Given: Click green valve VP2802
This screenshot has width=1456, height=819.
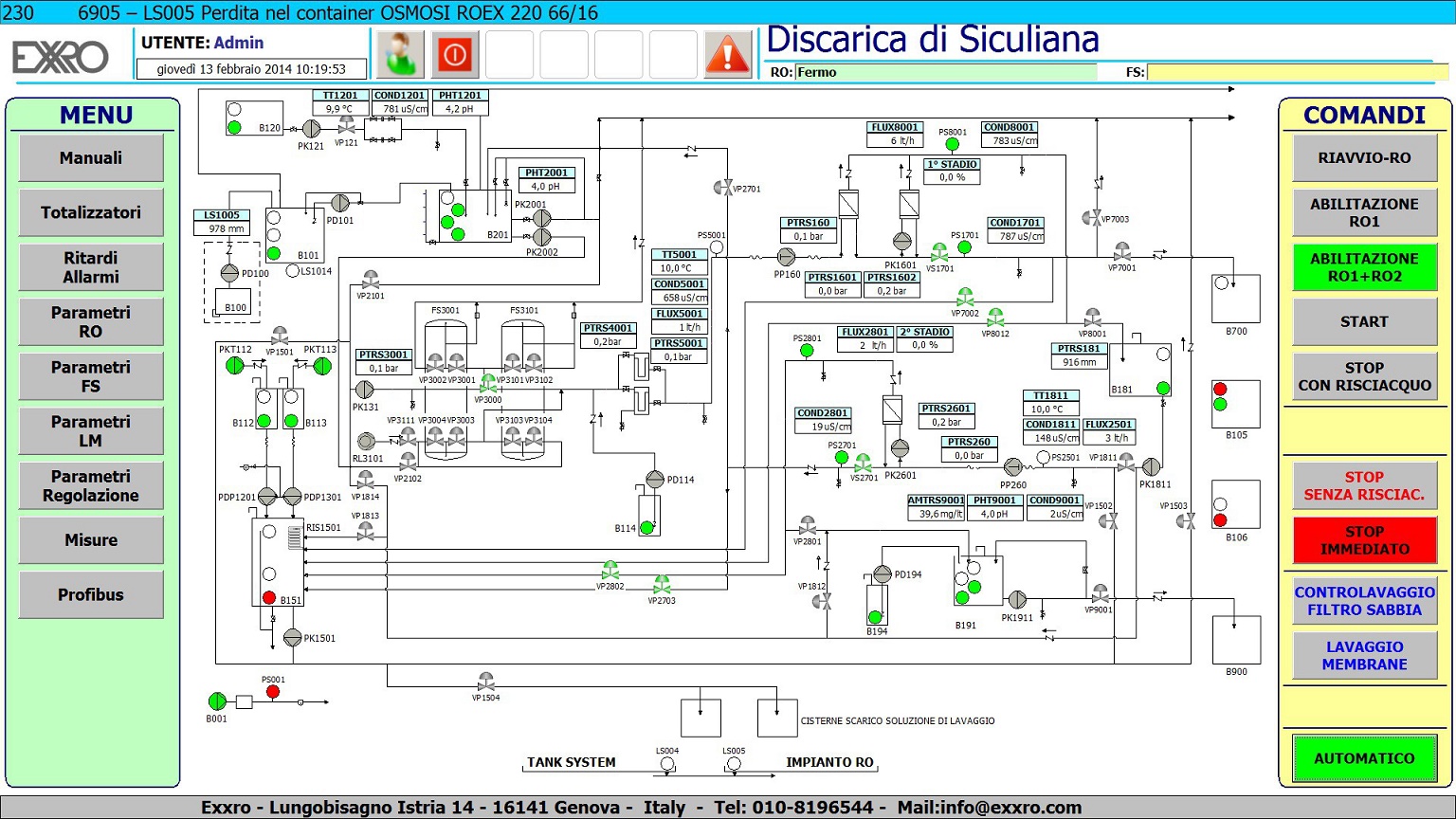Looking at the screenshot, I should tap(610, 571).
